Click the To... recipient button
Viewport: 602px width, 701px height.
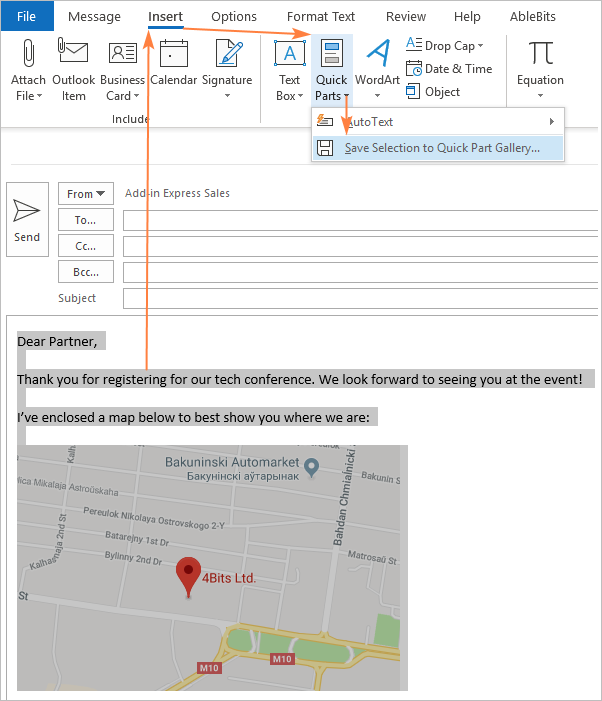coord(86,220)
